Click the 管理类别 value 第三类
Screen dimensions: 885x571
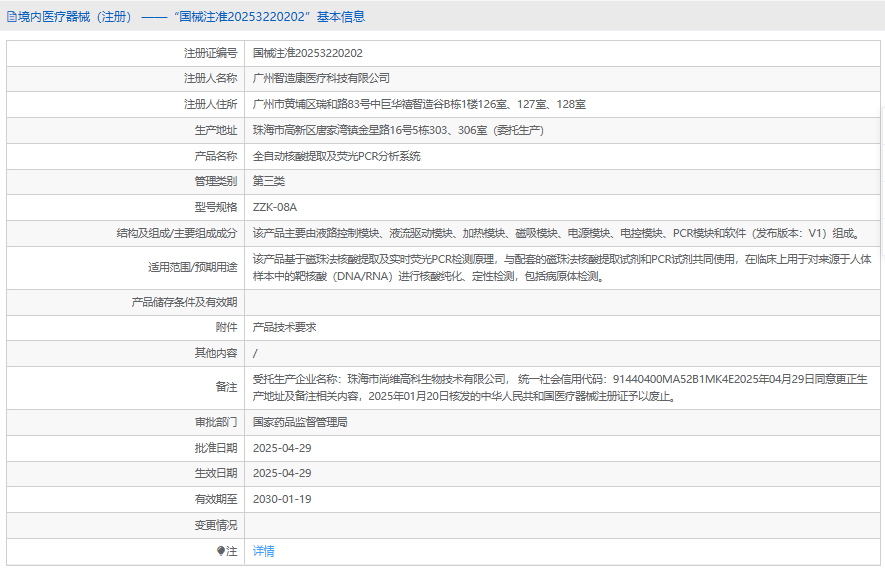[x=269, y=181]
